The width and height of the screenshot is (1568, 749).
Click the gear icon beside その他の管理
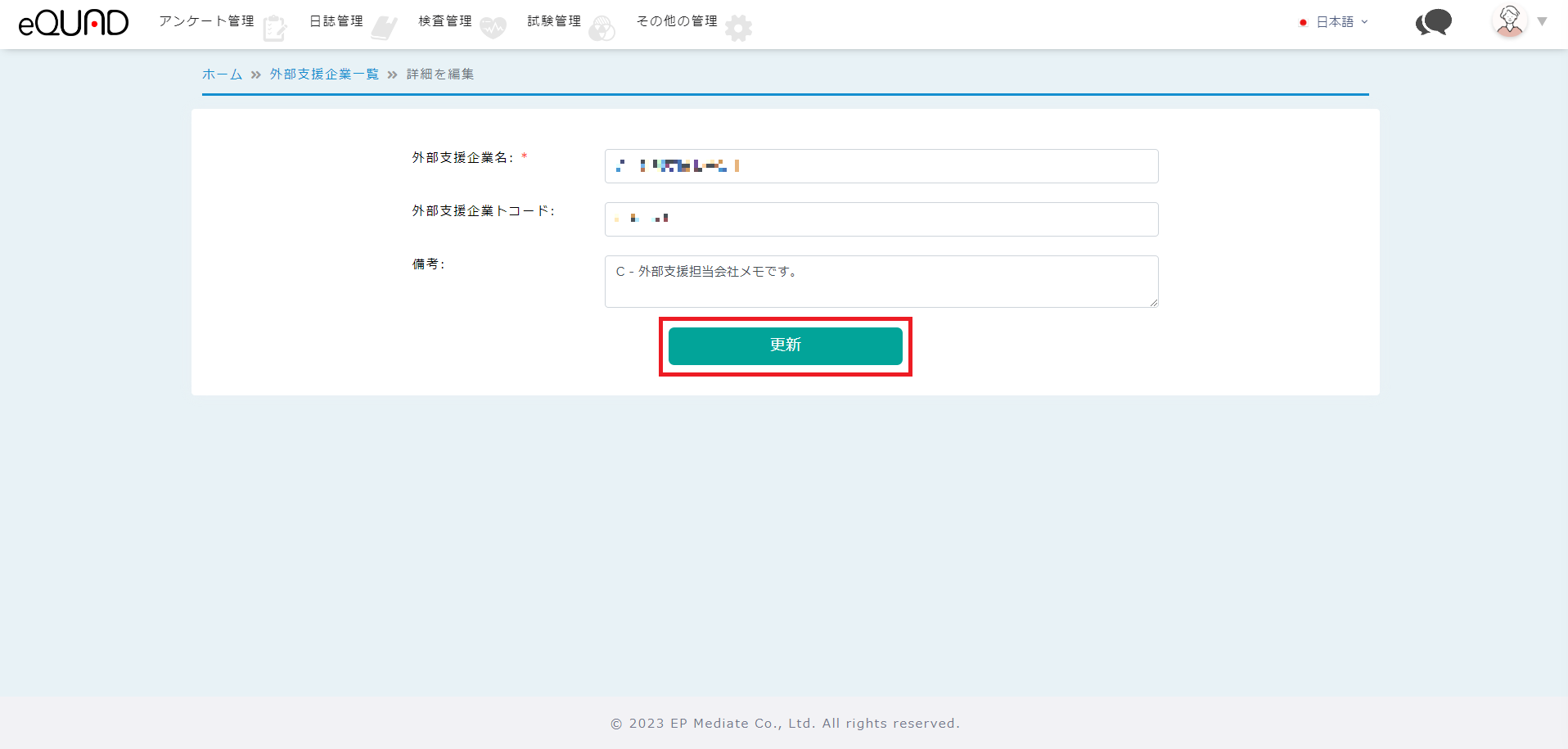[738, 29]
